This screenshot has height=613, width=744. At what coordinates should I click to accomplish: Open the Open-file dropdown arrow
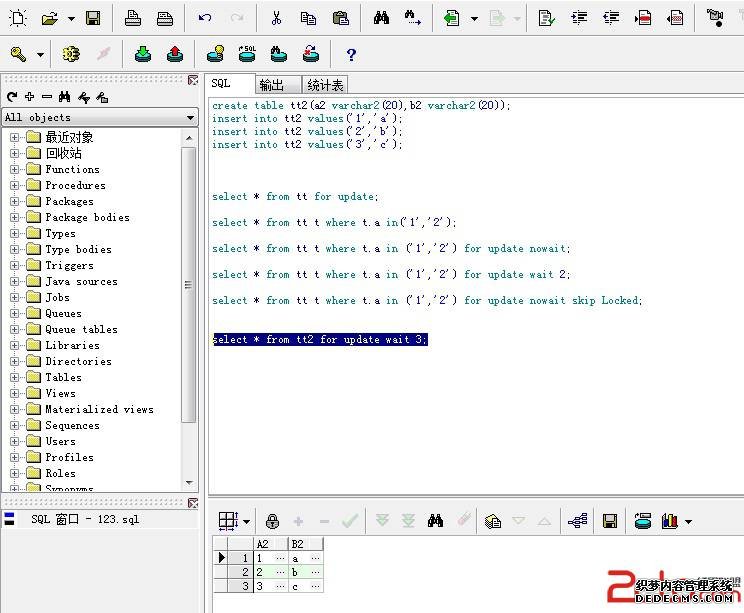point(70,18)
